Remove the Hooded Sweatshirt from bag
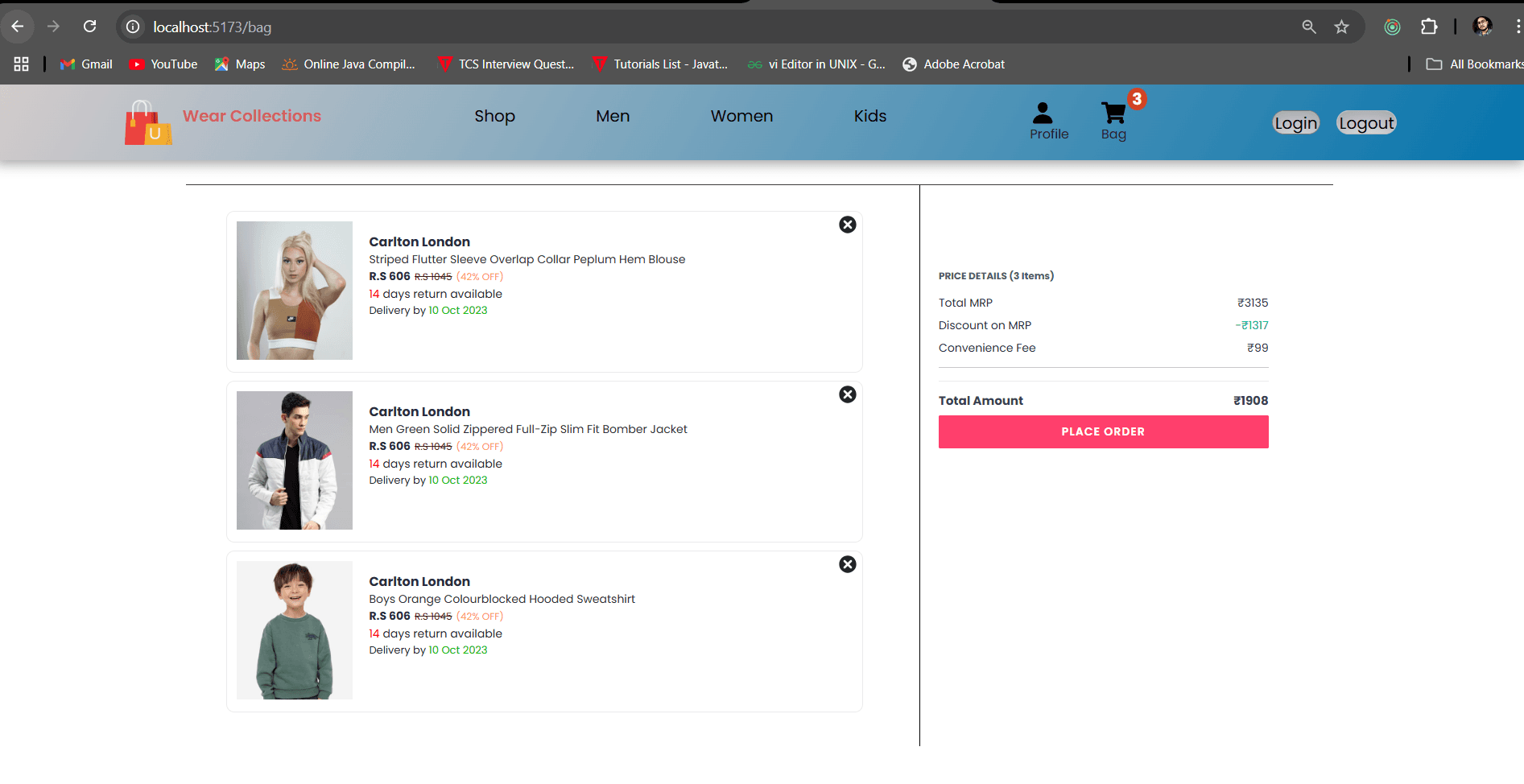1524x784 pixels. tap(848, 564)
